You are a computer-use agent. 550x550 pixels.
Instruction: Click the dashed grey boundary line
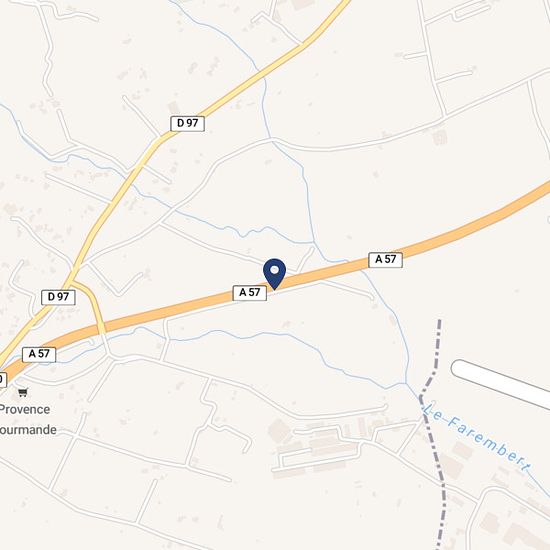tap(434, 435)
